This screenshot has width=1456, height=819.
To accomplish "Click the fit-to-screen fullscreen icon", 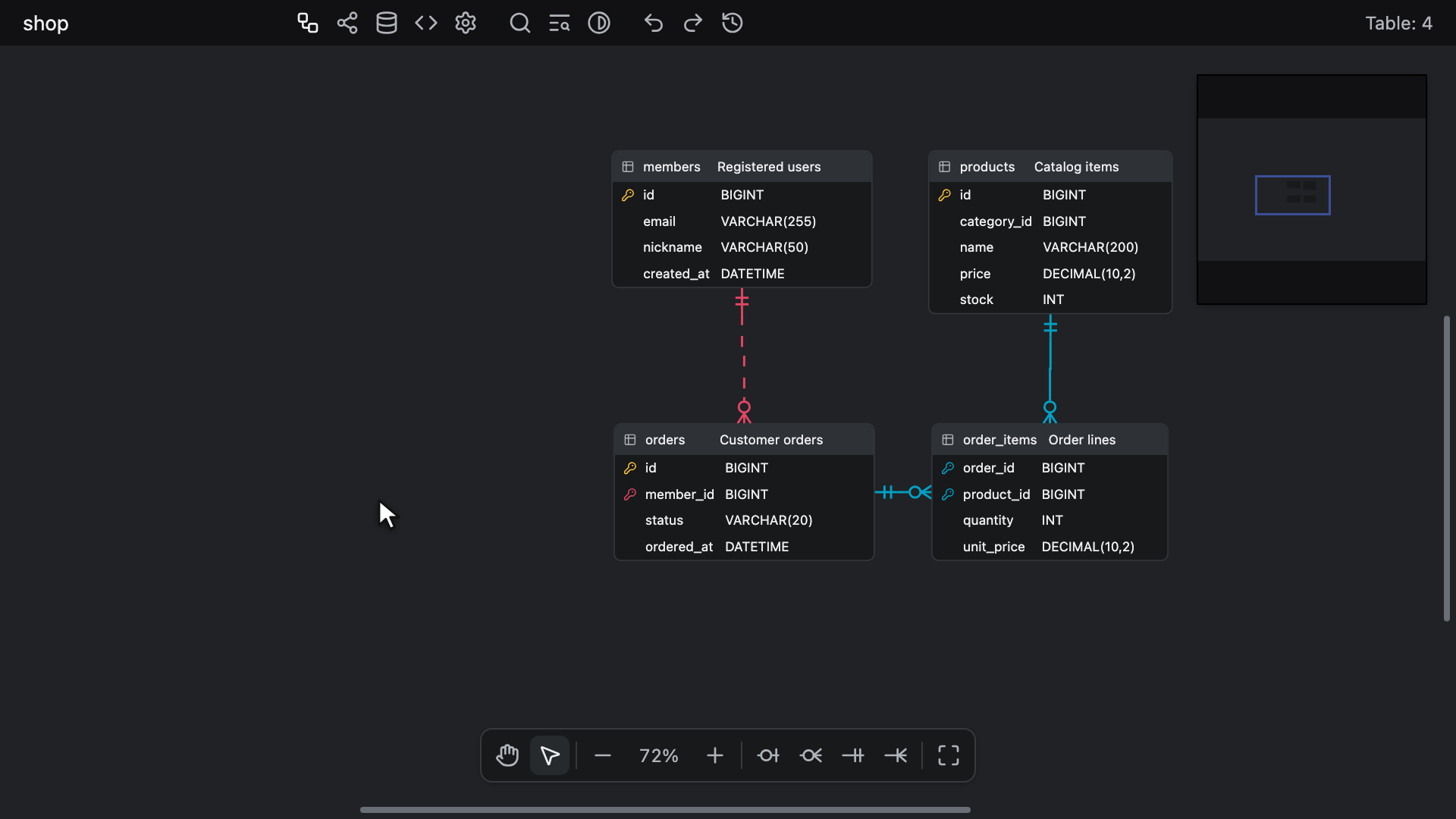I will pos(949,755).
